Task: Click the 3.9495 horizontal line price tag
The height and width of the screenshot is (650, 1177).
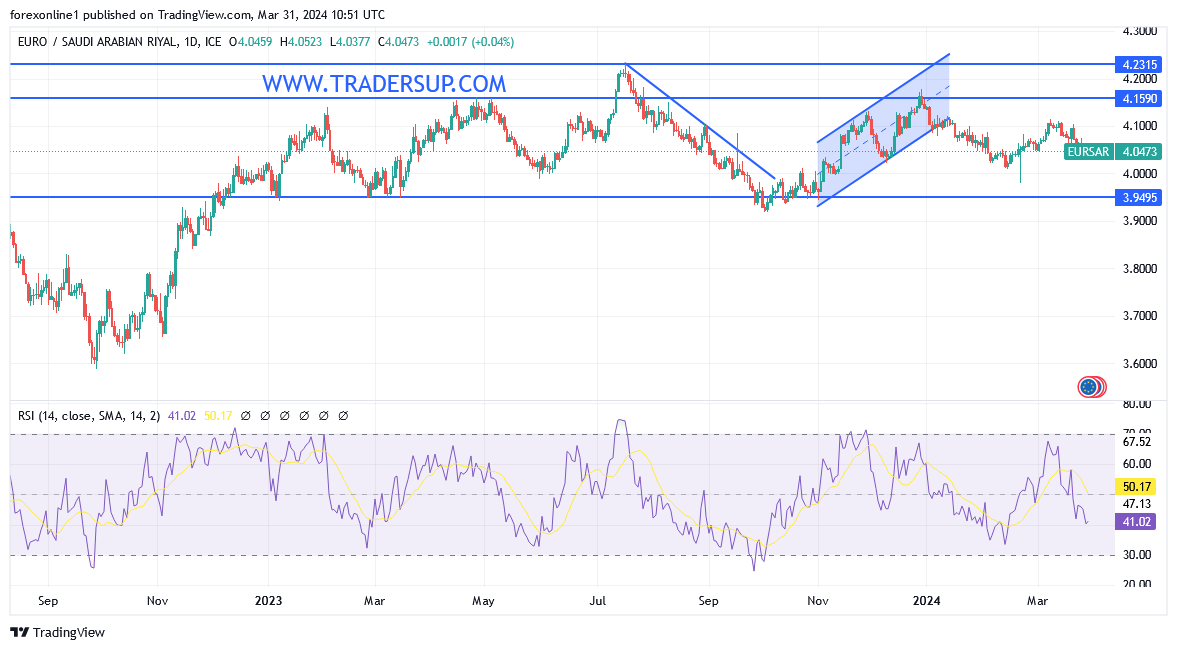Action: tap(1139, 197)
